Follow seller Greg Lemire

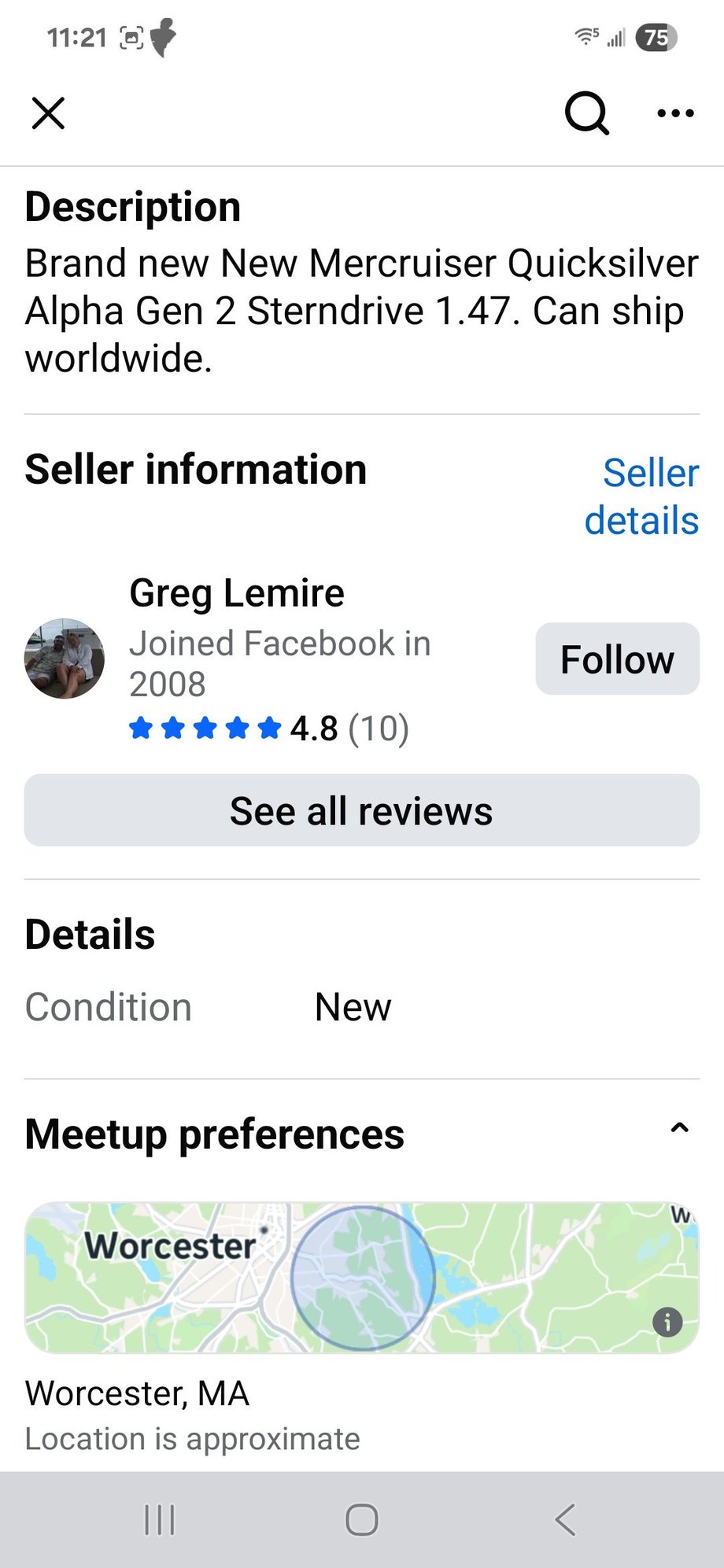pos(617,659)
